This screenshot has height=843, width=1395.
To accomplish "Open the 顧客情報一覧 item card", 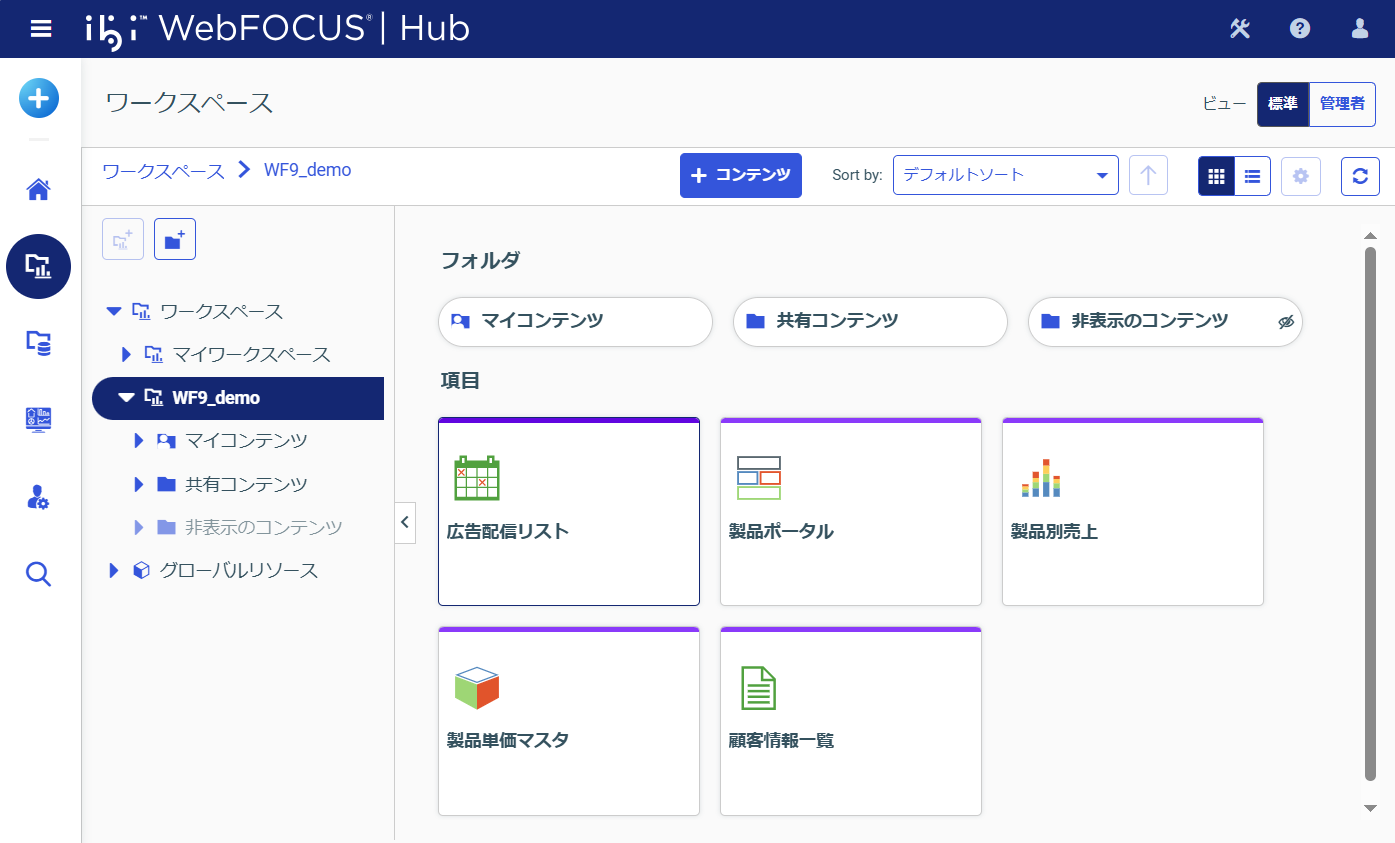I will 851,721.
